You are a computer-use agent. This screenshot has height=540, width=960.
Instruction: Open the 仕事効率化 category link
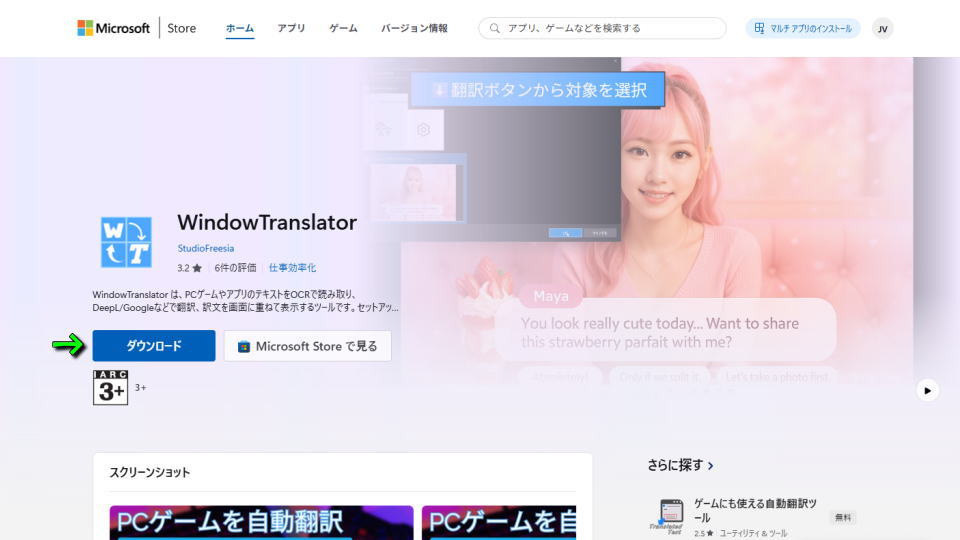(292, 268)
